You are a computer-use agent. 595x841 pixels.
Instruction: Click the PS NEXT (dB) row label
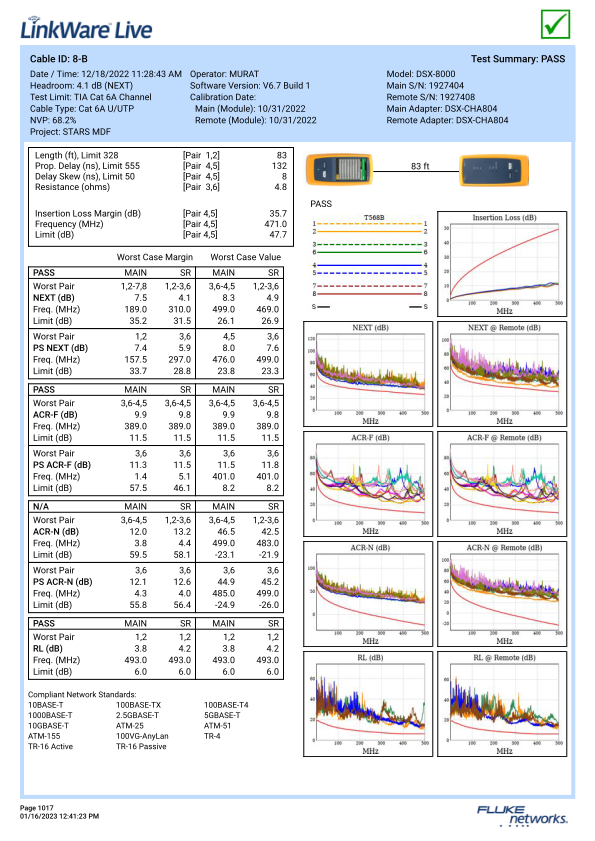point(61,348)
